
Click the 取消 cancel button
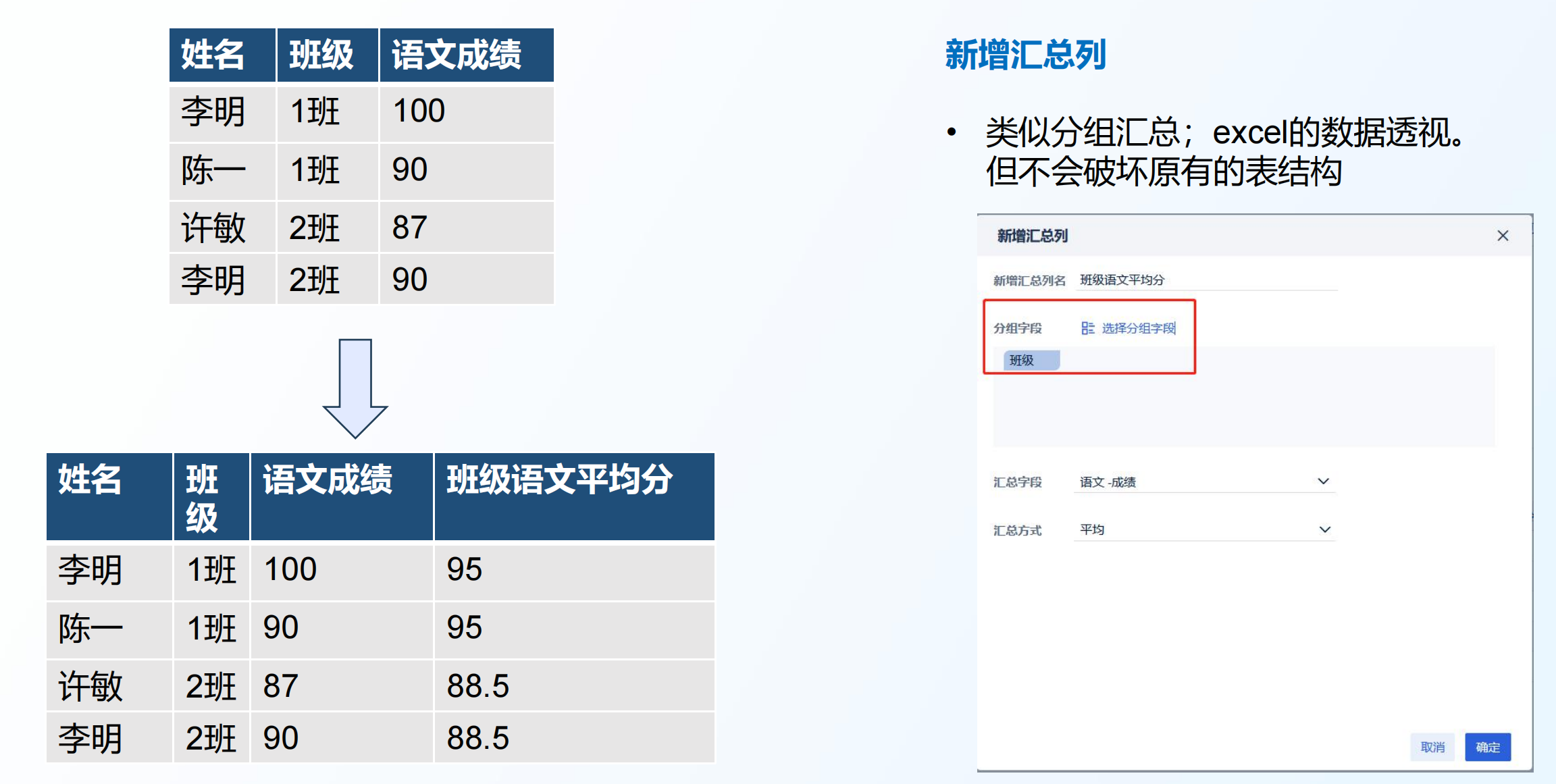(x=1432, y=748)
